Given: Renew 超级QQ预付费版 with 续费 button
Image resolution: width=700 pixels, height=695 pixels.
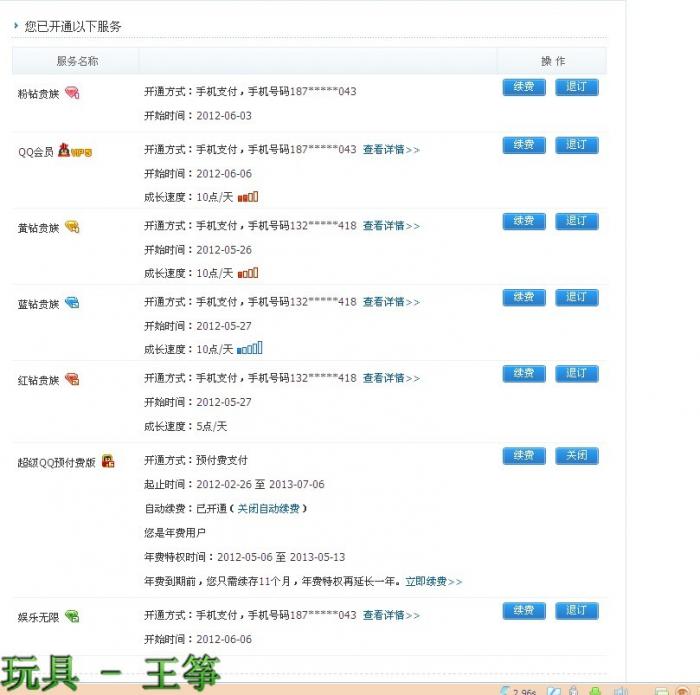Looking at the screenshot, I should click(524, 456).
